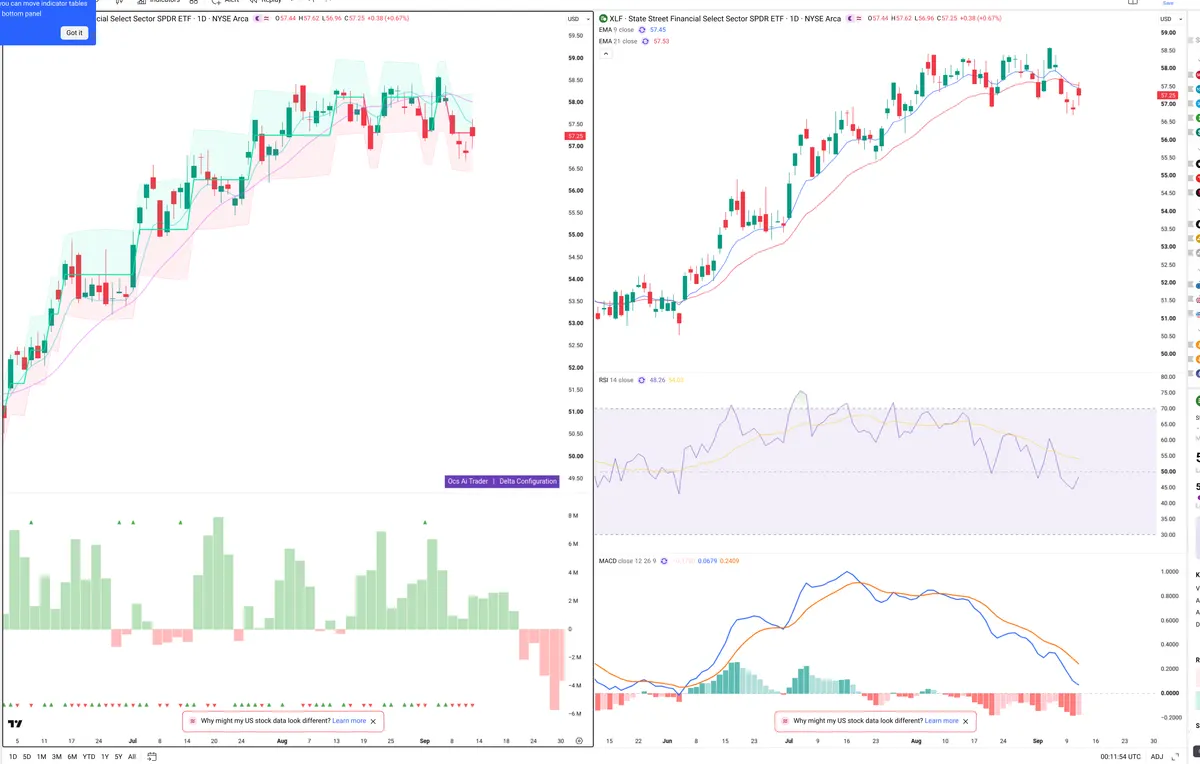Viewport: 1200px width, 764px height.
Task: Click the red 57.25 price label on left axis
Action: tap(575, 136)
